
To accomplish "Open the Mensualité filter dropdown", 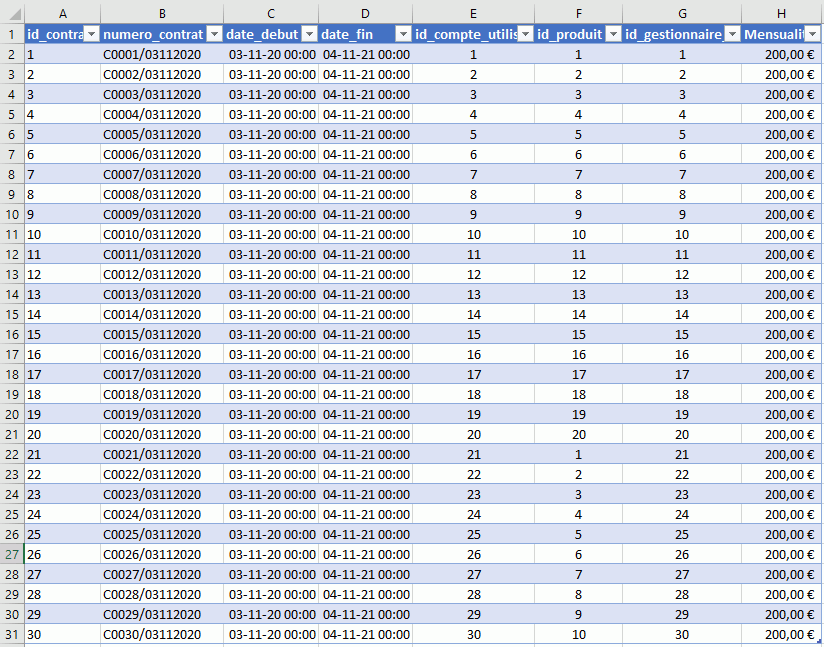I will point(812,35).
